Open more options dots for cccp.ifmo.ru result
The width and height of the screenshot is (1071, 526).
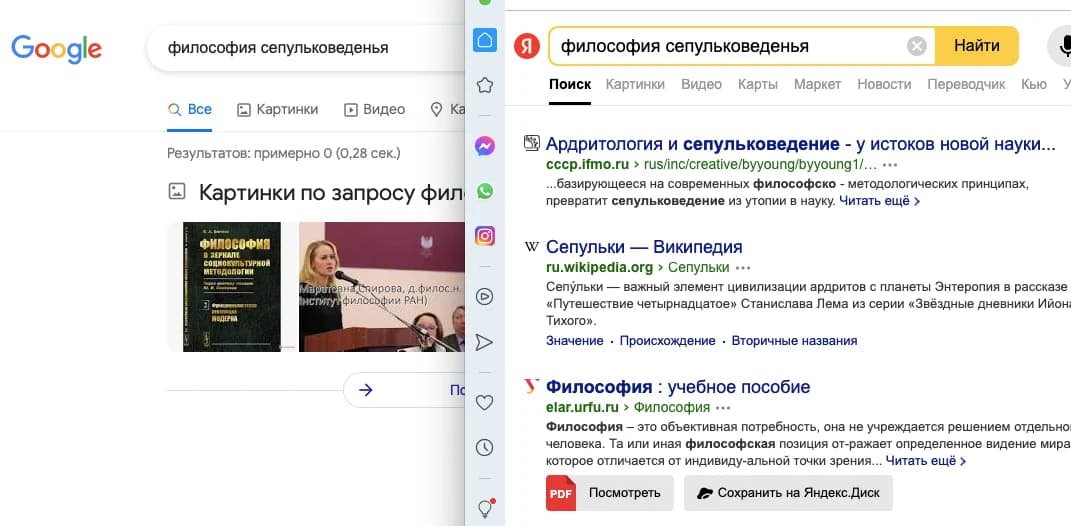click(x=889, y=165)
